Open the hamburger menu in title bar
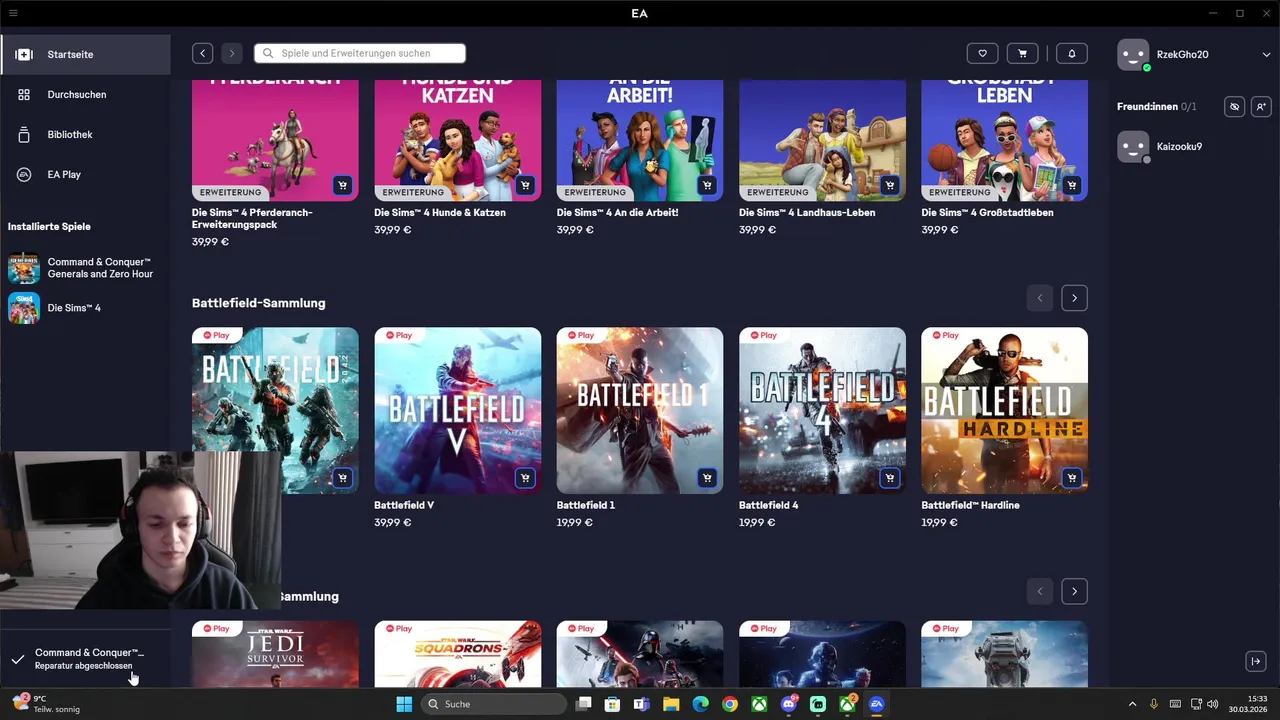 tap(13, 13)
